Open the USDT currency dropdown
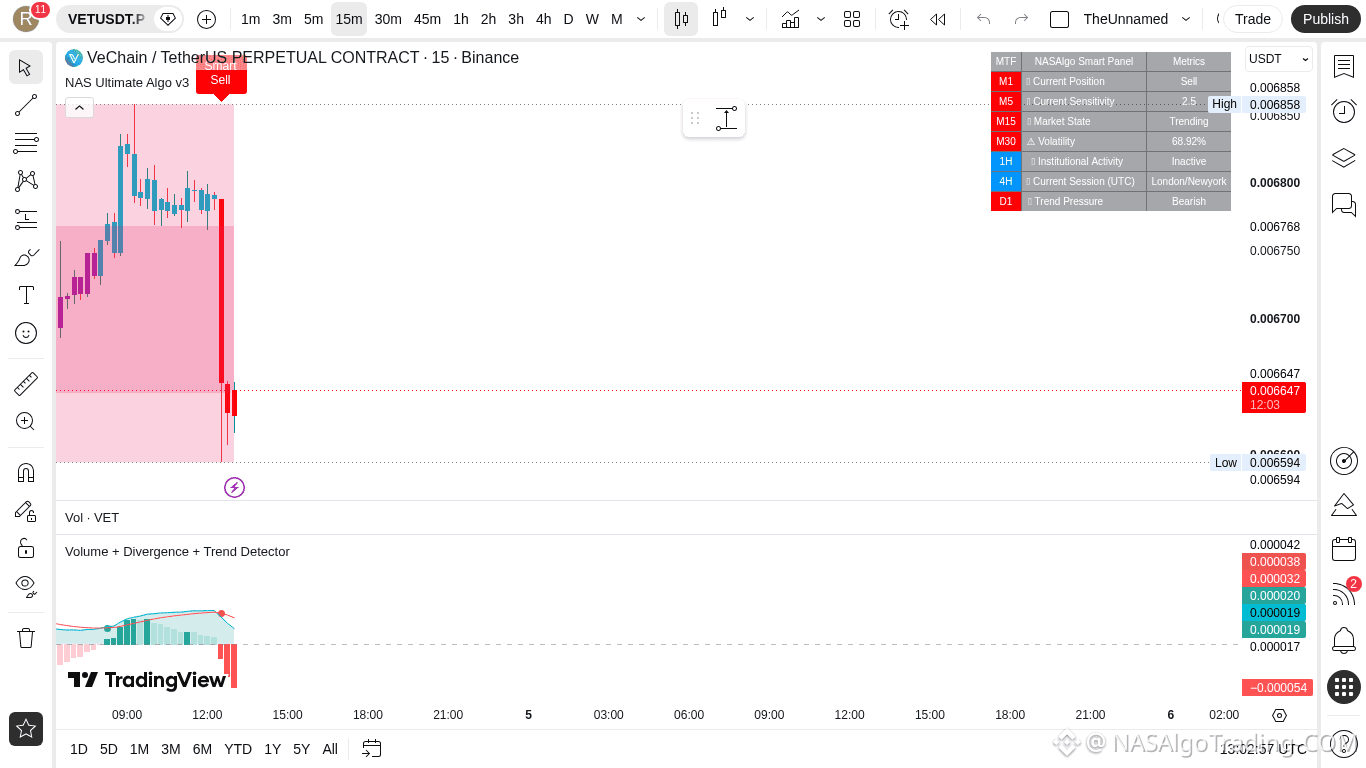 coord(1278,59)
